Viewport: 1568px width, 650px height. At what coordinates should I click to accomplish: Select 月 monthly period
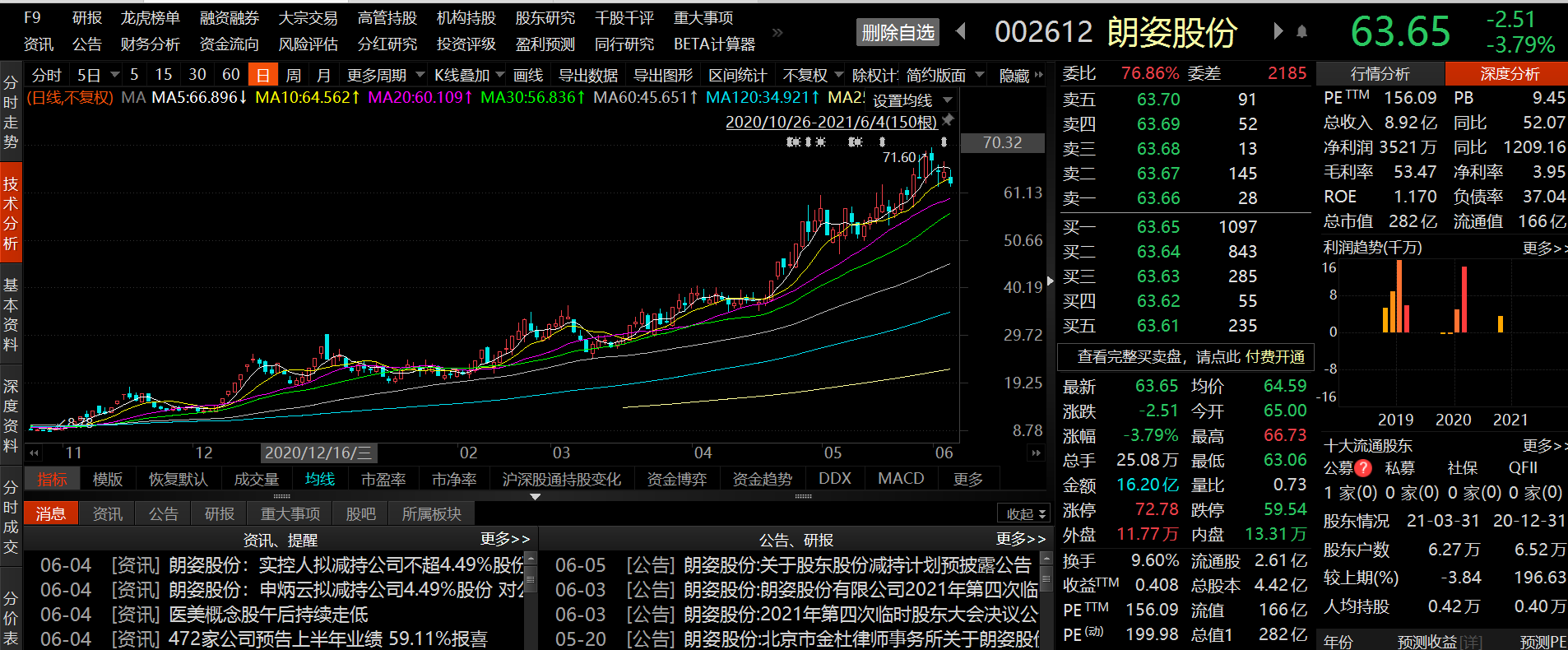click(x=323, y=75)
